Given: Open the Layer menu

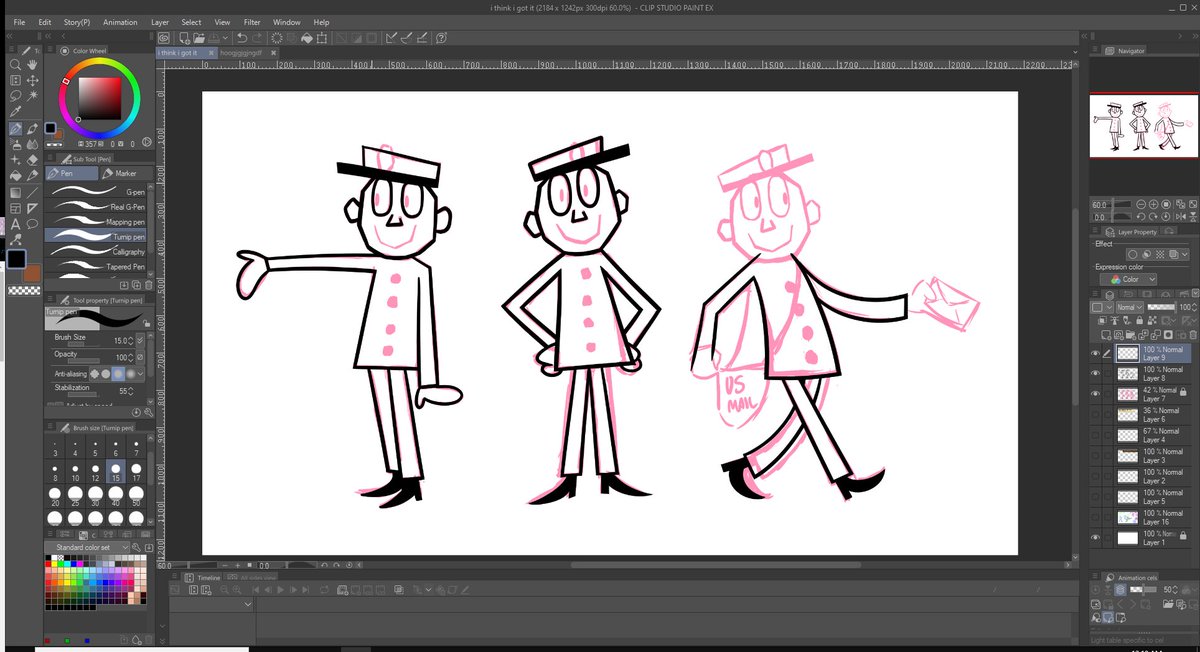Looking at the screenshot, I should coord(160,22).
